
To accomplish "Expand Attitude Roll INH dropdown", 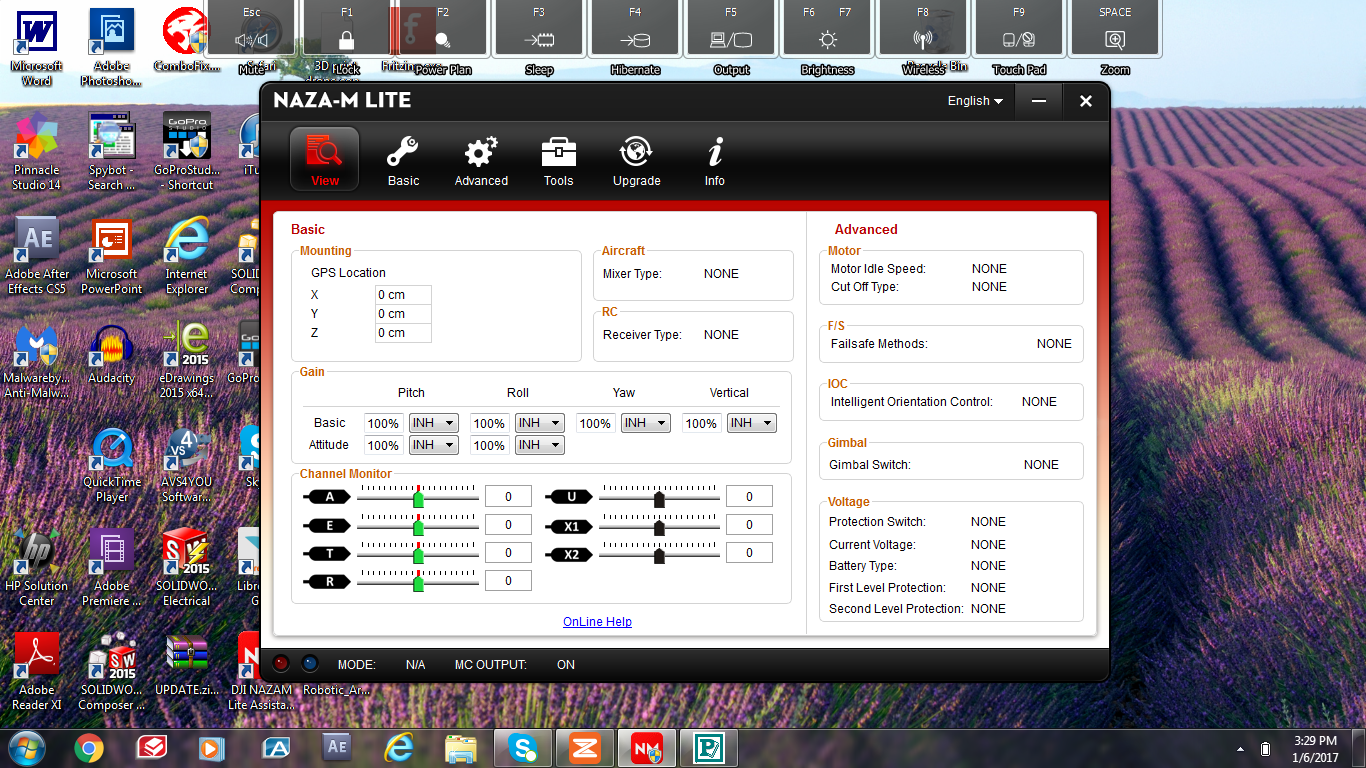I will pyautogui.click(x=539, y=445).
